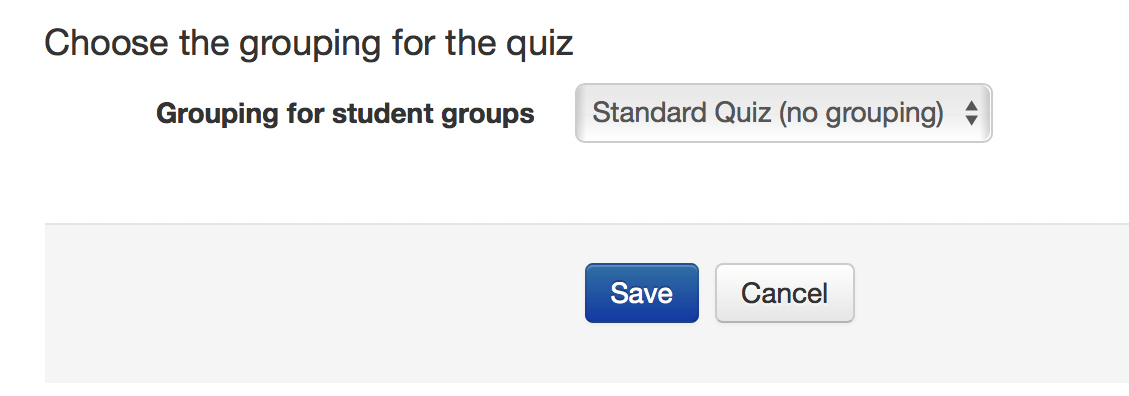Click the word 'Choose' in the heading
The image size is (1129, 396).
[x=107, y=43]
